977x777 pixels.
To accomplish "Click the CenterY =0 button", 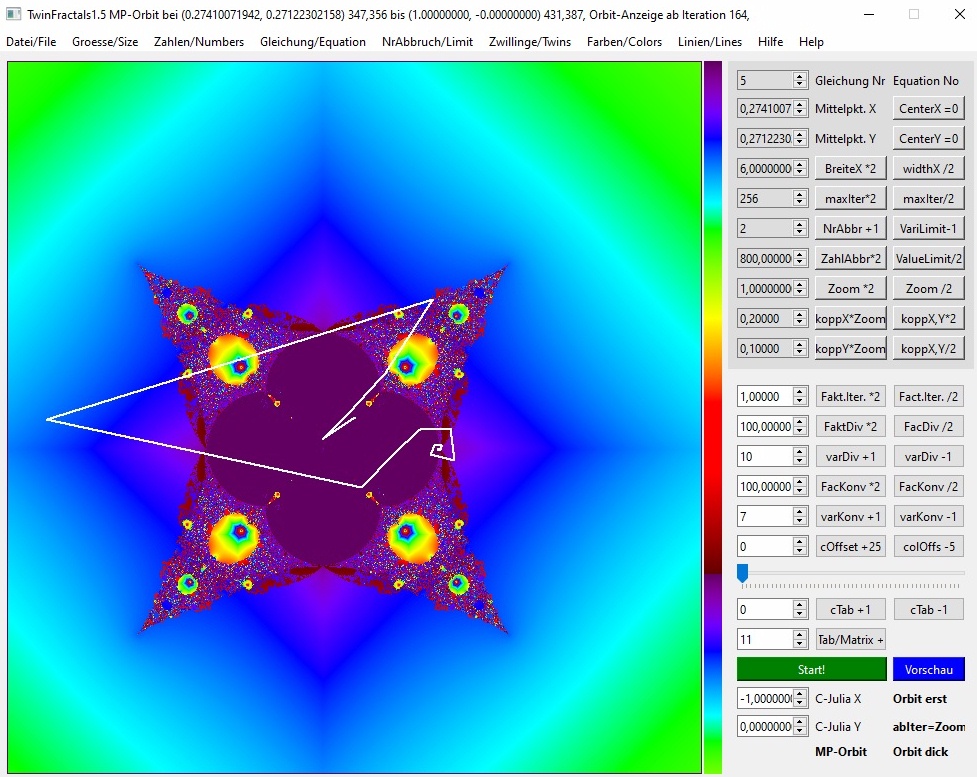I will click(928, 138).
